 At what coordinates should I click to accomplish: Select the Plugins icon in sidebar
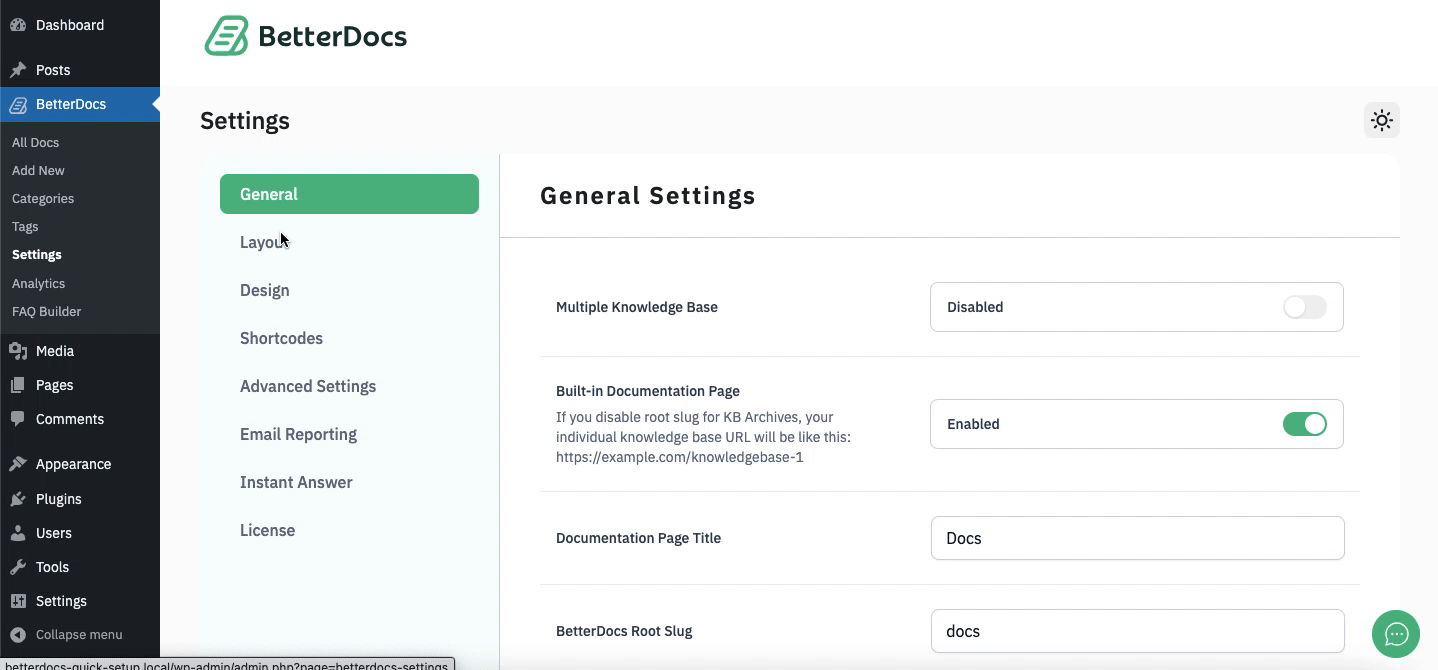coord(20,498)
